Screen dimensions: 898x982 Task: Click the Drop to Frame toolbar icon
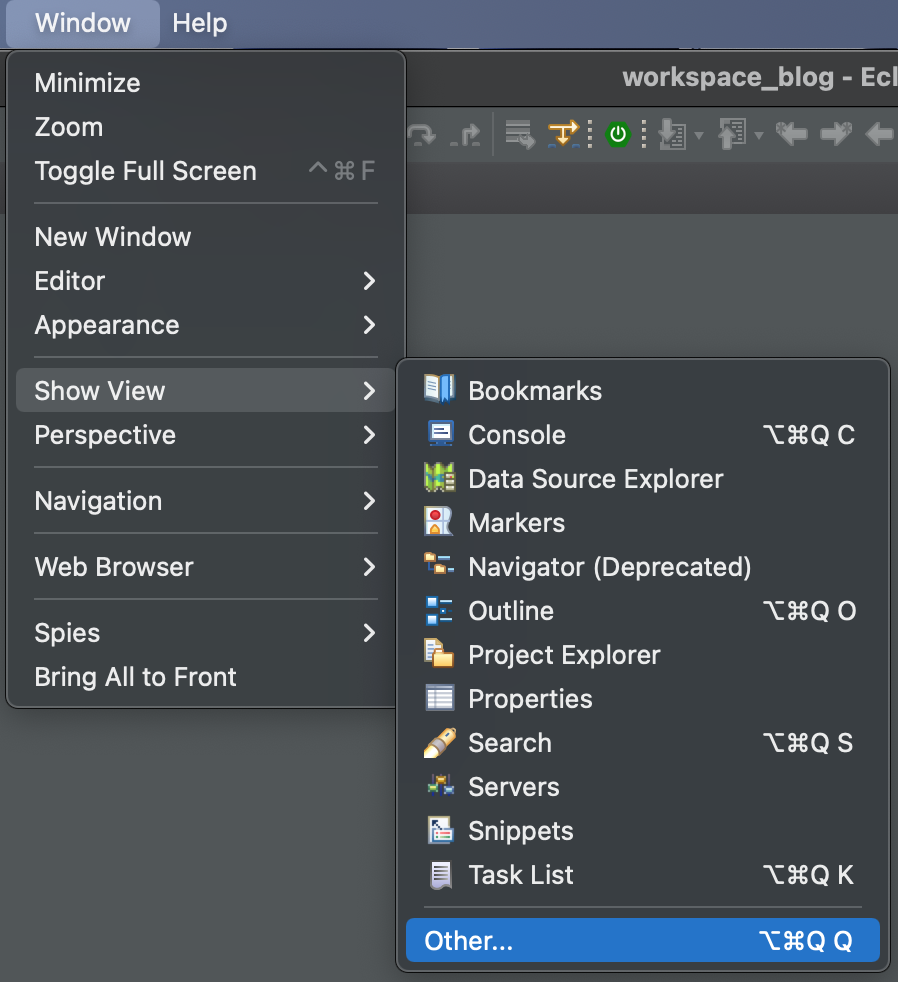tap(520, 134)
